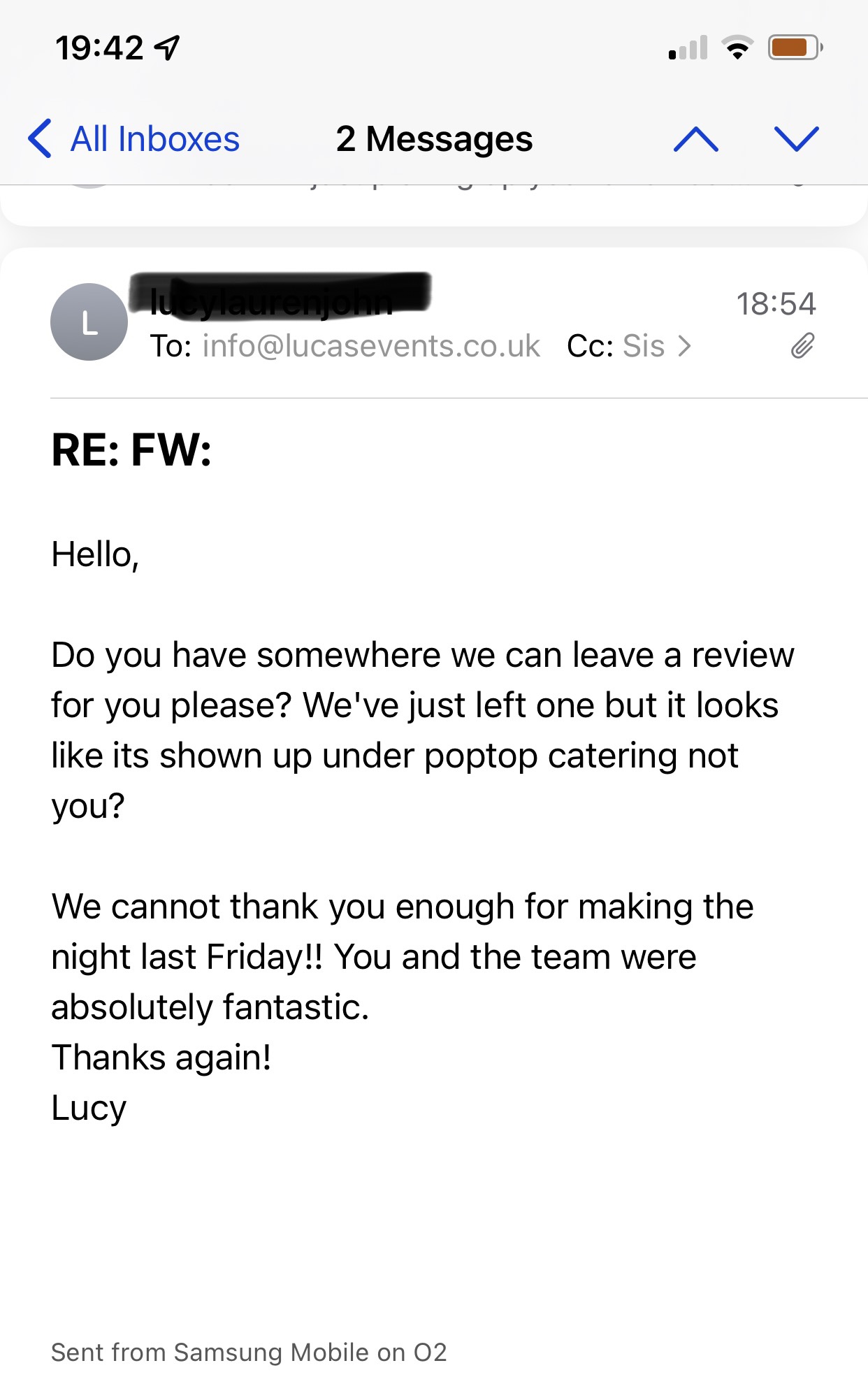Jump to previous message with up arrow
Viewport: 868px width, 1398px height.
click(x=696, y=139)
